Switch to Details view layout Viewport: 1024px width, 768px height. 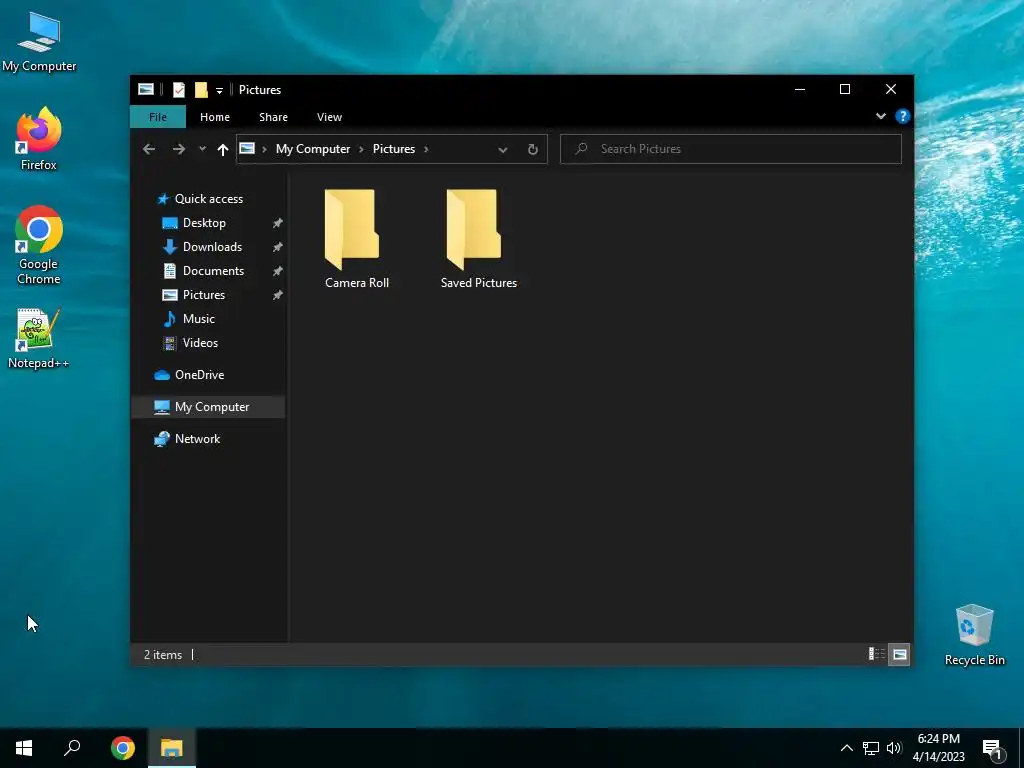pos(876,654)
